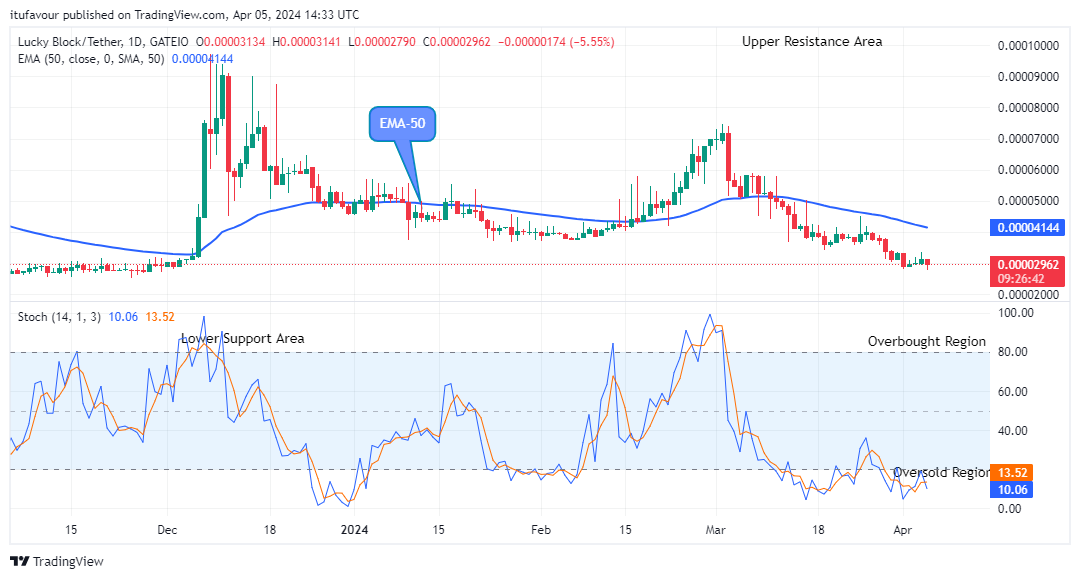1080x579 pixels.
Task: Click the Stoch legend value 13.52
Action: click(x=160, y=317)
